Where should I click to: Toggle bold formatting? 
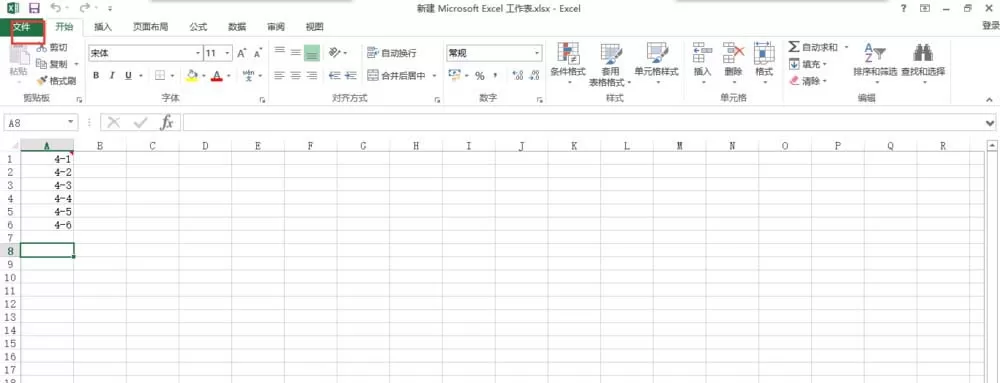96,75
